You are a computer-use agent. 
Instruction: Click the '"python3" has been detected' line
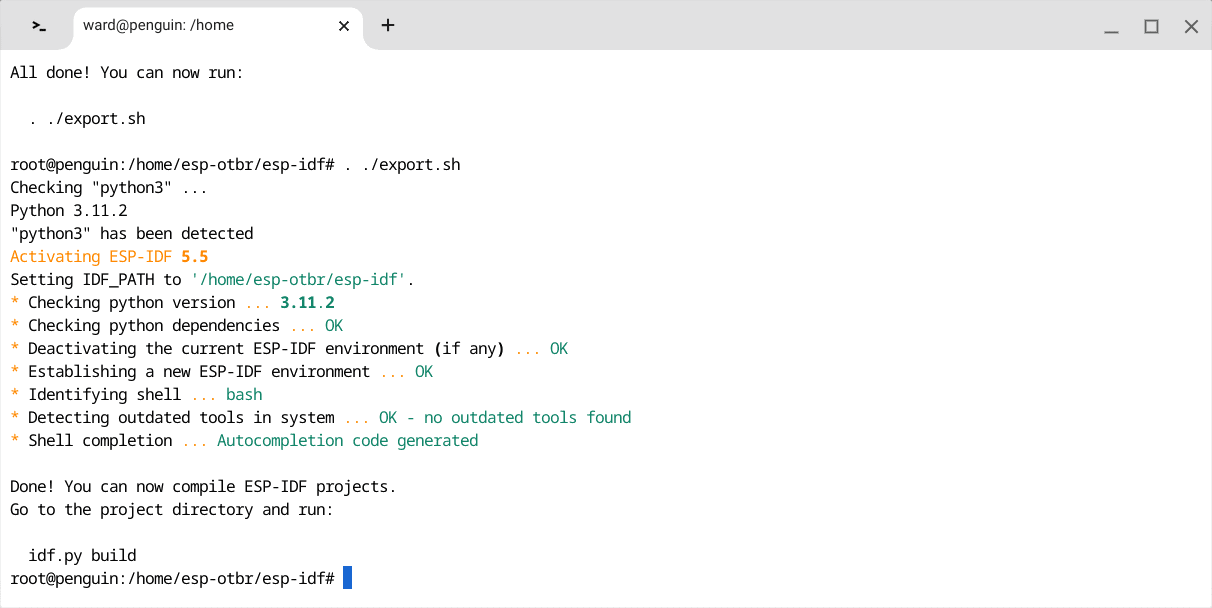click(x=132, y=234)
